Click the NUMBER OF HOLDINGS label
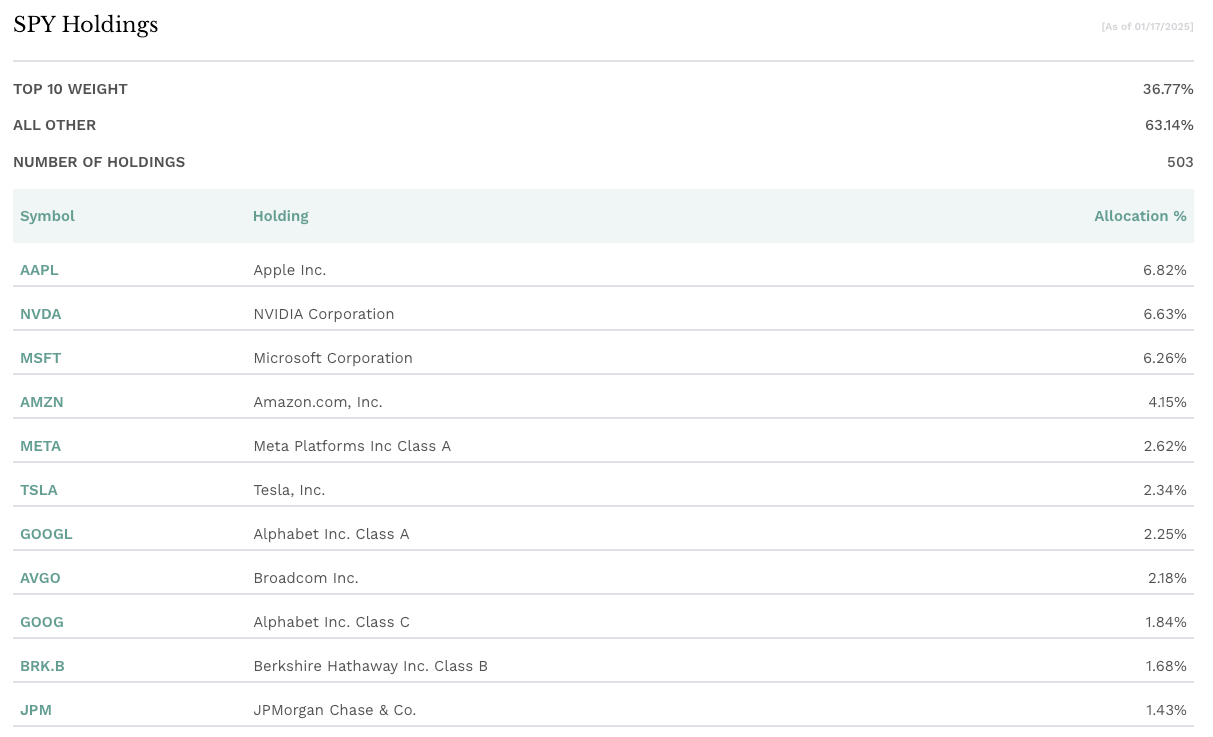The image size is (1213, 737). coord(99,162)
